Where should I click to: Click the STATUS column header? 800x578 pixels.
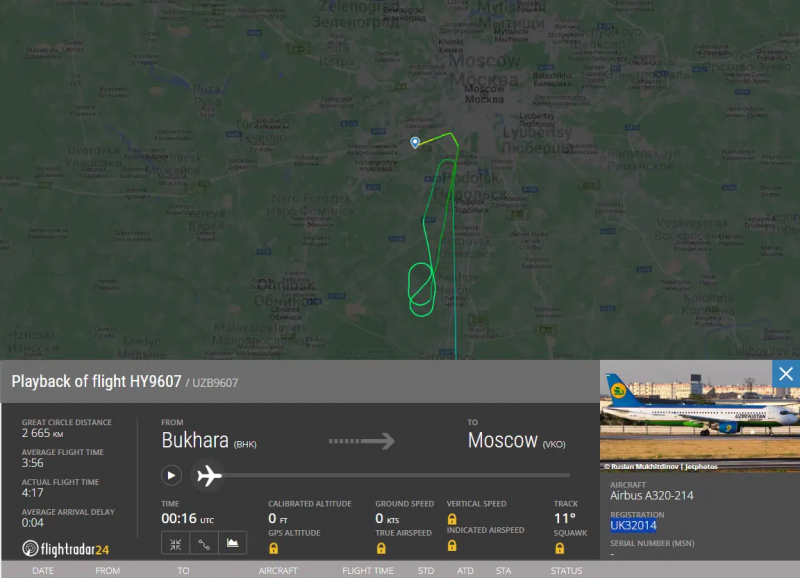566,571
